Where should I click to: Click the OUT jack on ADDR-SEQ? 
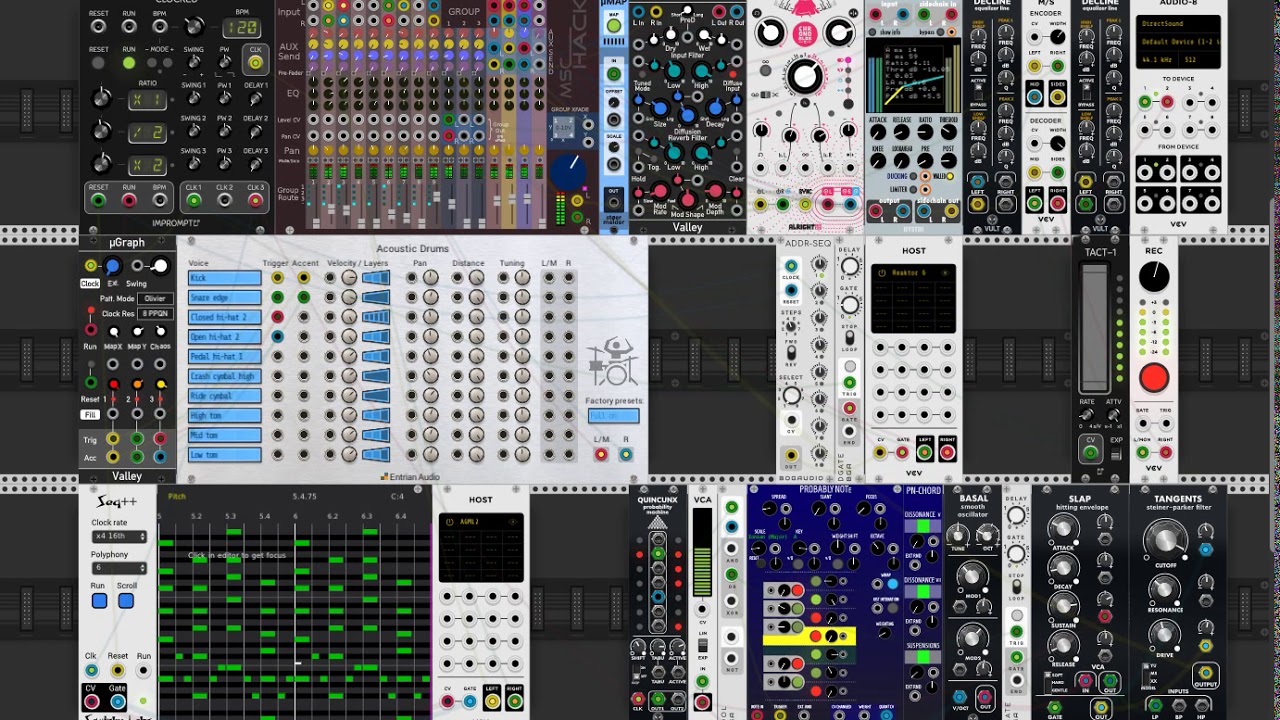point(790,455)
